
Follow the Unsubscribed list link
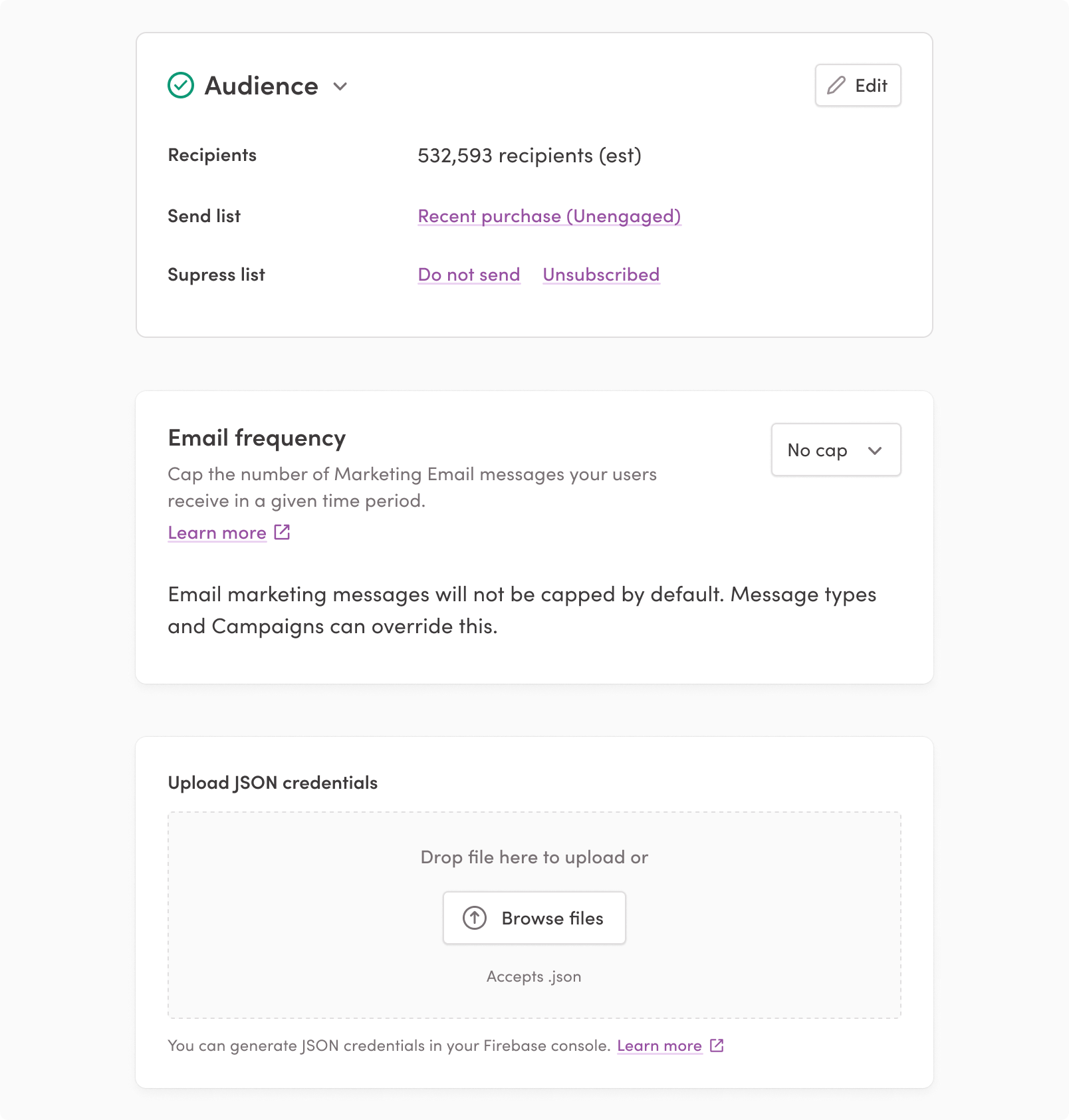tap(601, 275)
